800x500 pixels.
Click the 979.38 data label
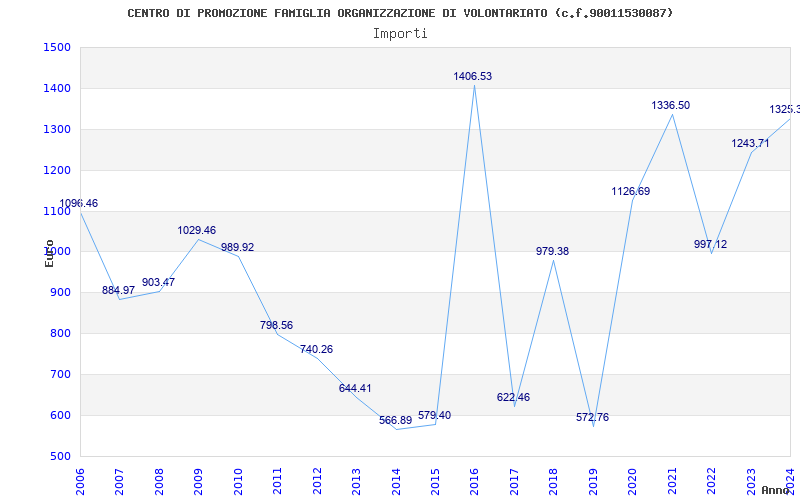[552, 252]
